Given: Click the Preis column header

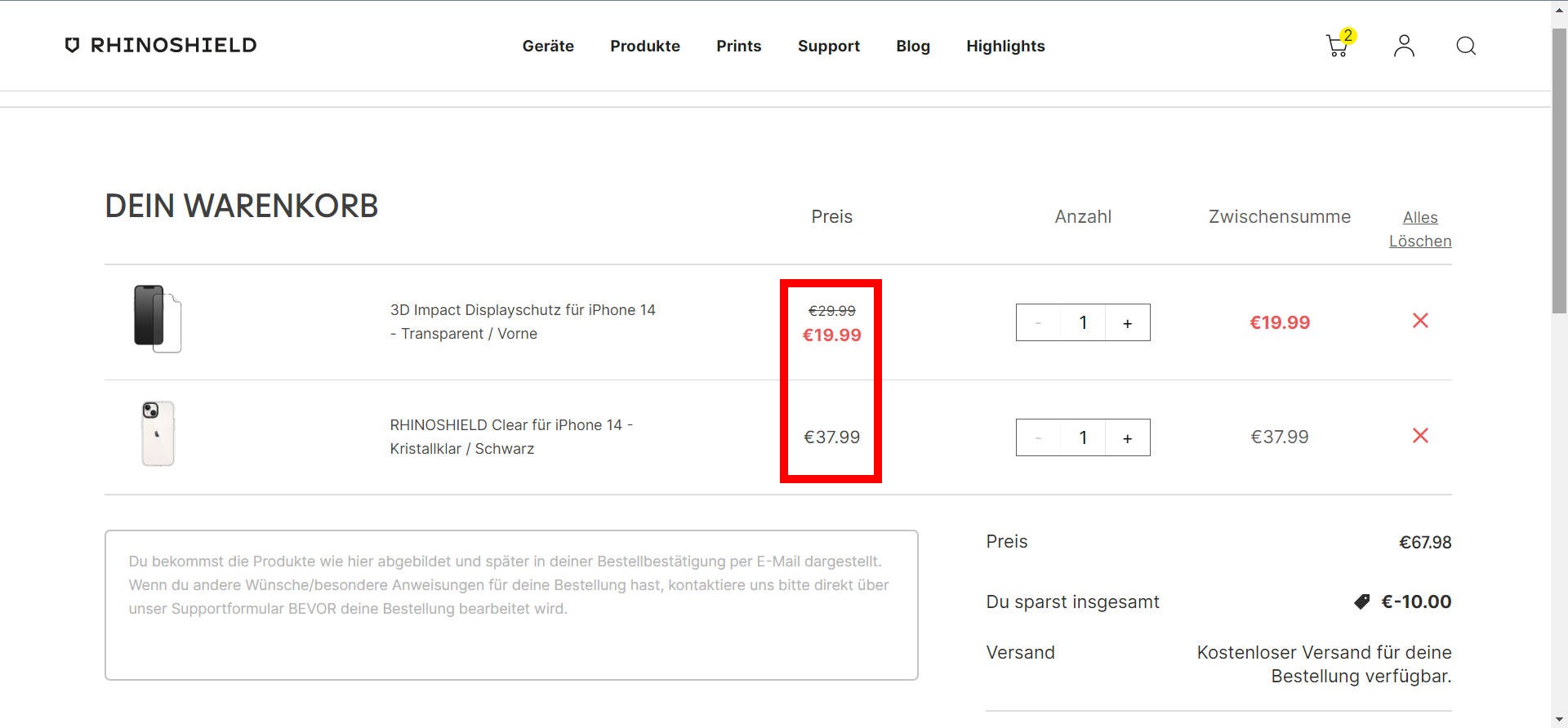Looking at the screenshot, I should [831, 217].
